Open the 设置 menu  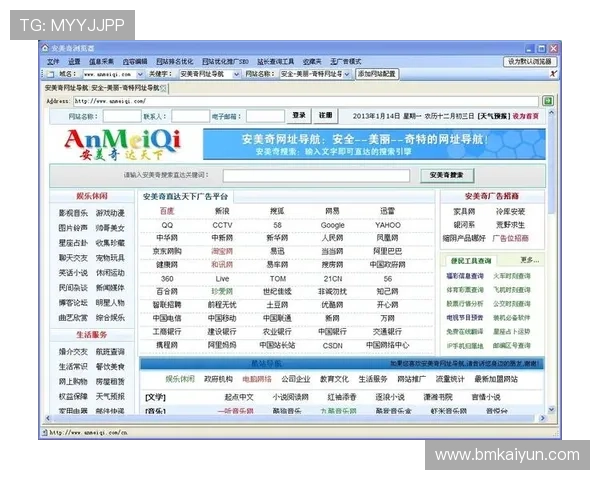[74, 62]
